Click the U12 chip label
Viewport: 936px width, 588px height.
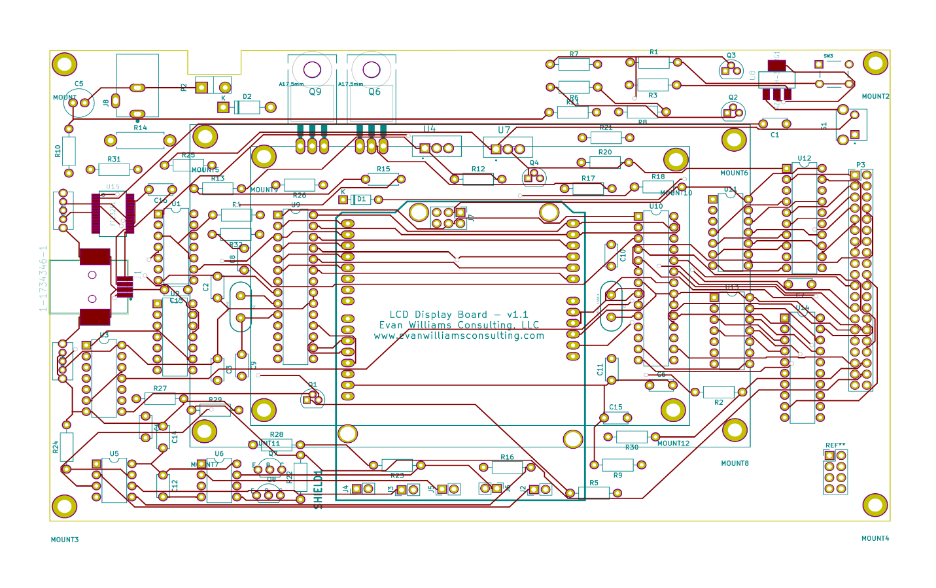(x=804, y=159)
